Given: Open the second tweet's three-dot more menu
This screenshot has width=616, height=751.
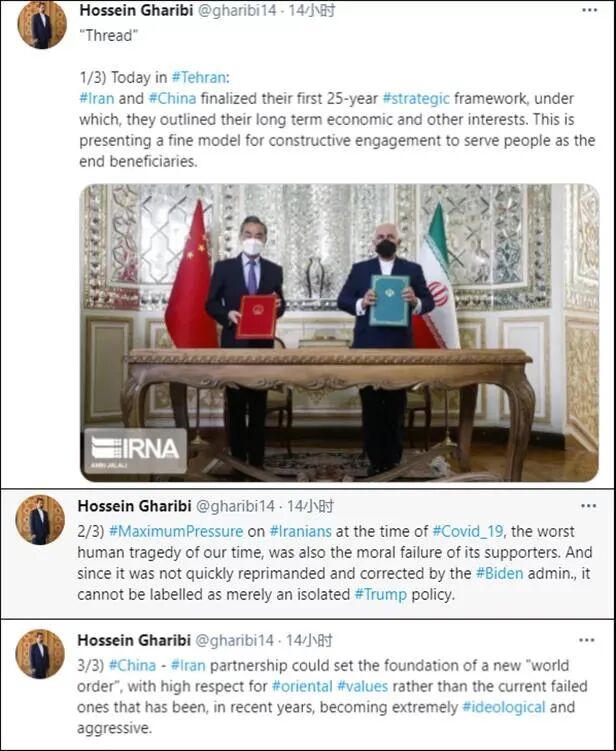Looking at the screenshot, I should [588, 506].
